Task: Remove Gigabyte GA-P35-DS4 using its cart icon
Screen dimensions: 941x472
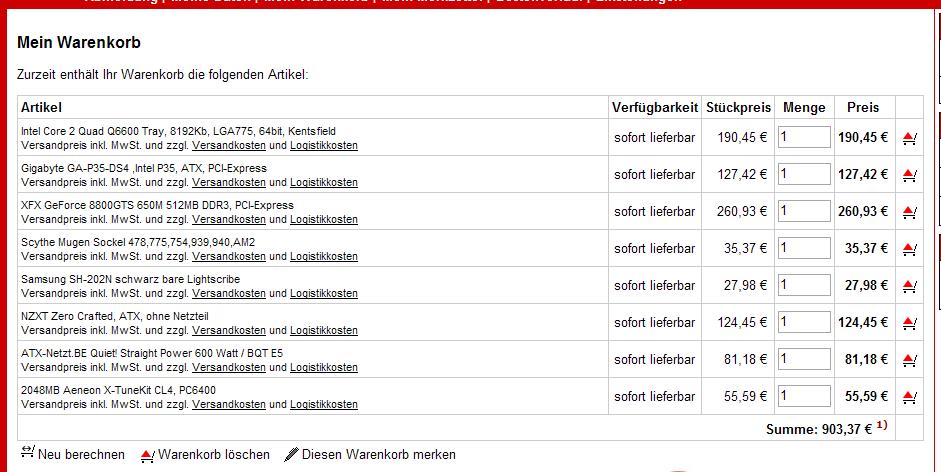Action: pyautogui.click(x=909, y=175)
